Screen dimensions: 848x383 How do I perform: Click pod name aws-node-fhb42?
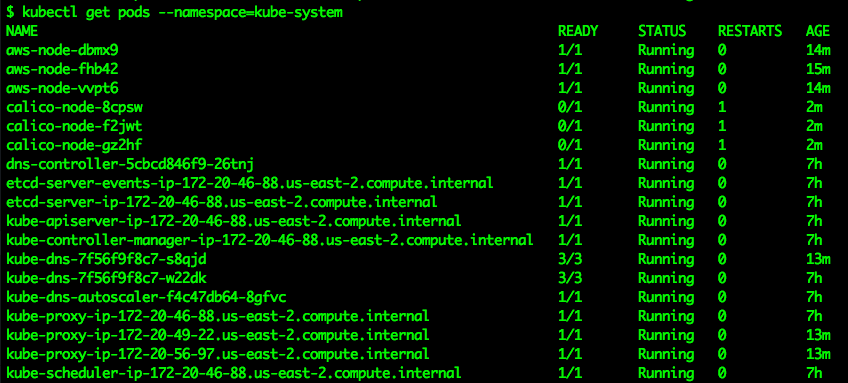62,69
